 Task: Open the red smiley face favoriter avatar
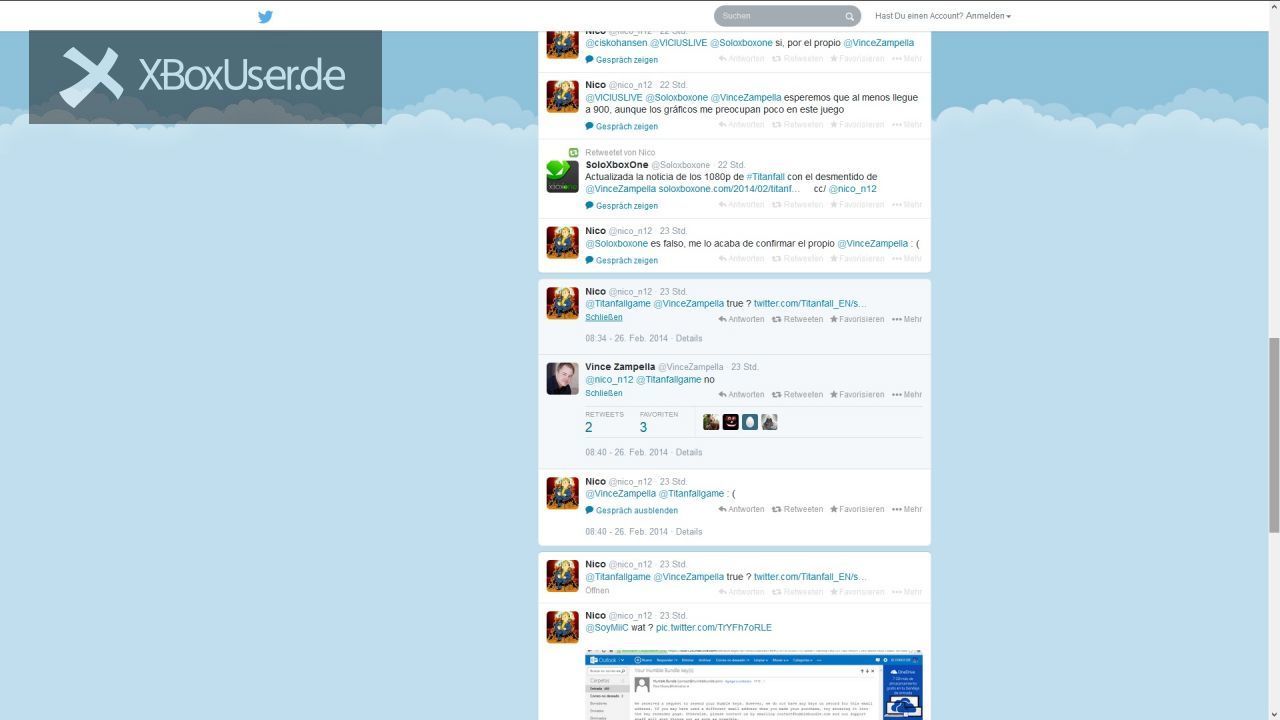click(x=731, y=422)
